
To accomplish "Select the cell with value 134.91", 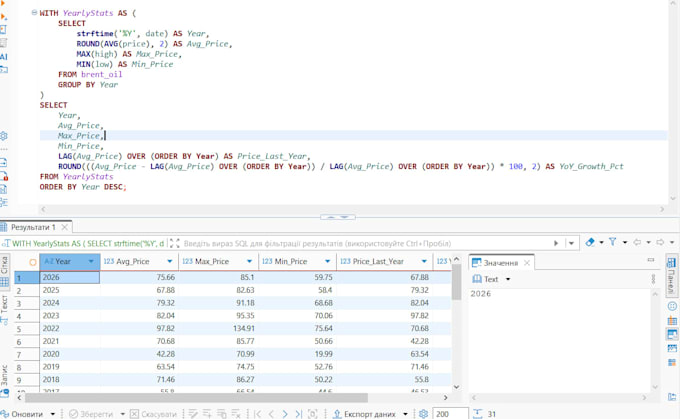I will (218, 328).
